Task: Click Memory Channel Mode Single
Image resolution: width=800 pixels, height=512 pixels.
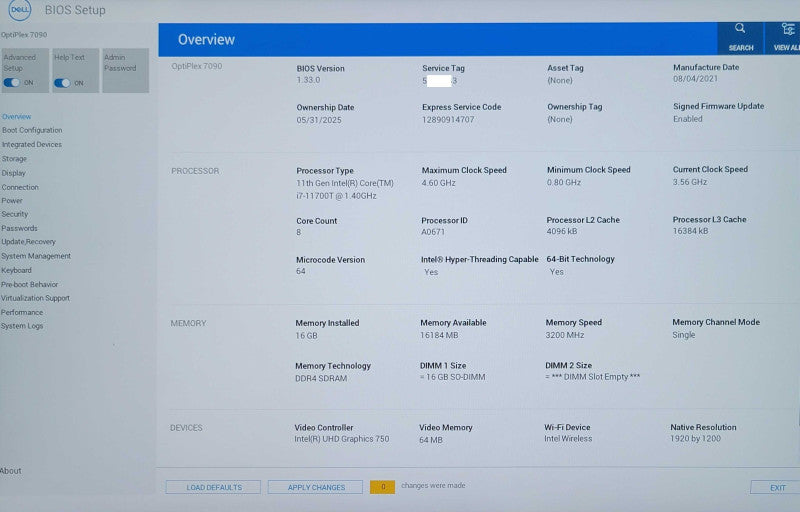Action: click(684, 335)
